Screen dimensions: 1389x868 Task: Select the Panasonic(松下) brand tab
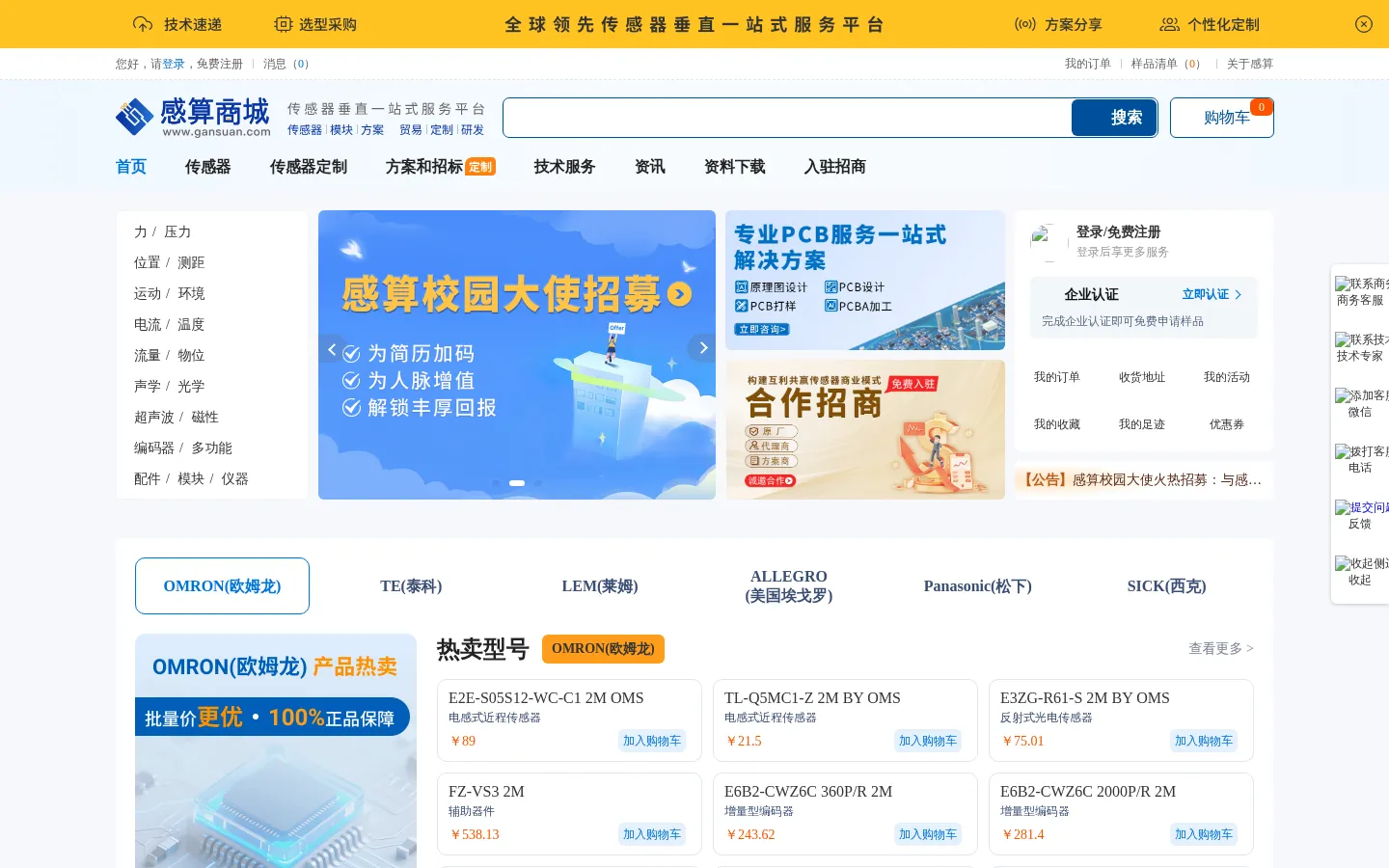(x=978, y=585)
